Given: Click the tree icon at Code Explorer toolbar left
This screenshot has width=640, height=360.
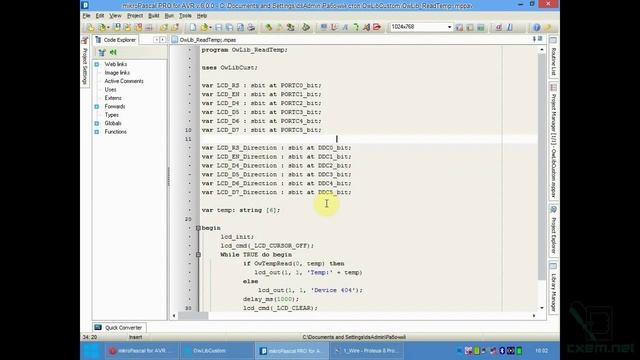Looking at the screenshot, I should [x=102, y=52].
